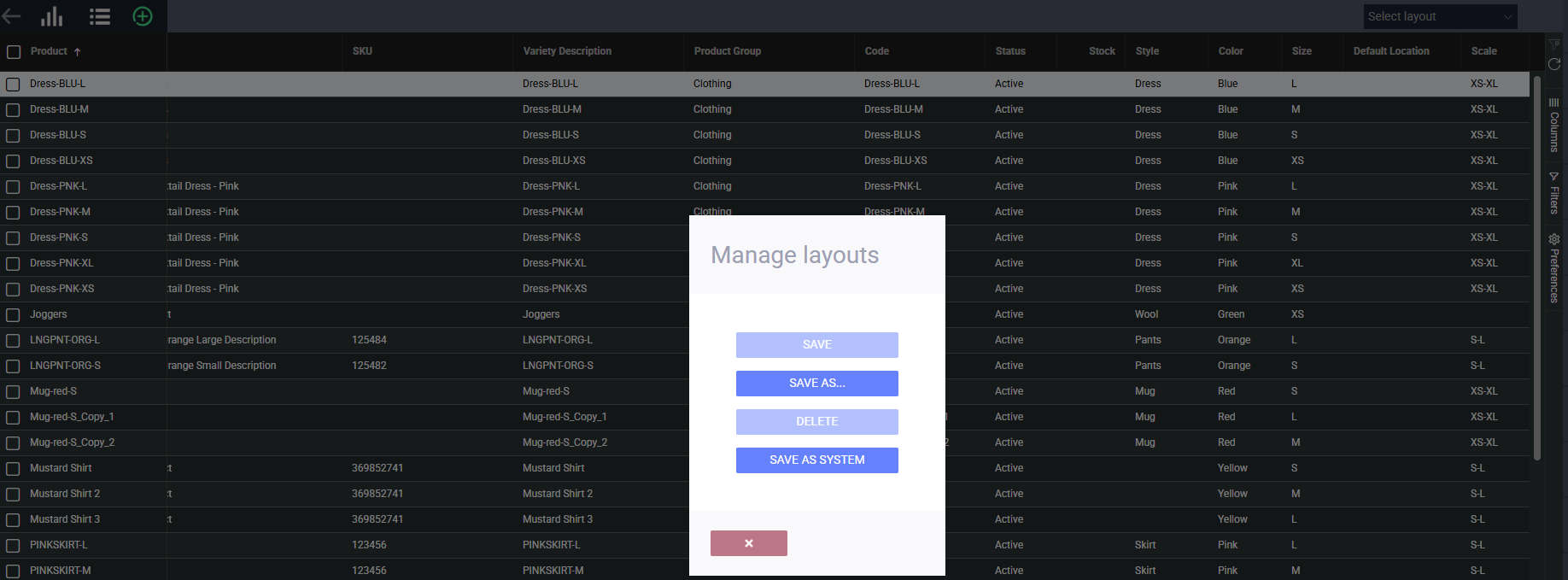
Task: Open the bar chart view icon
Action: [52, 16]
